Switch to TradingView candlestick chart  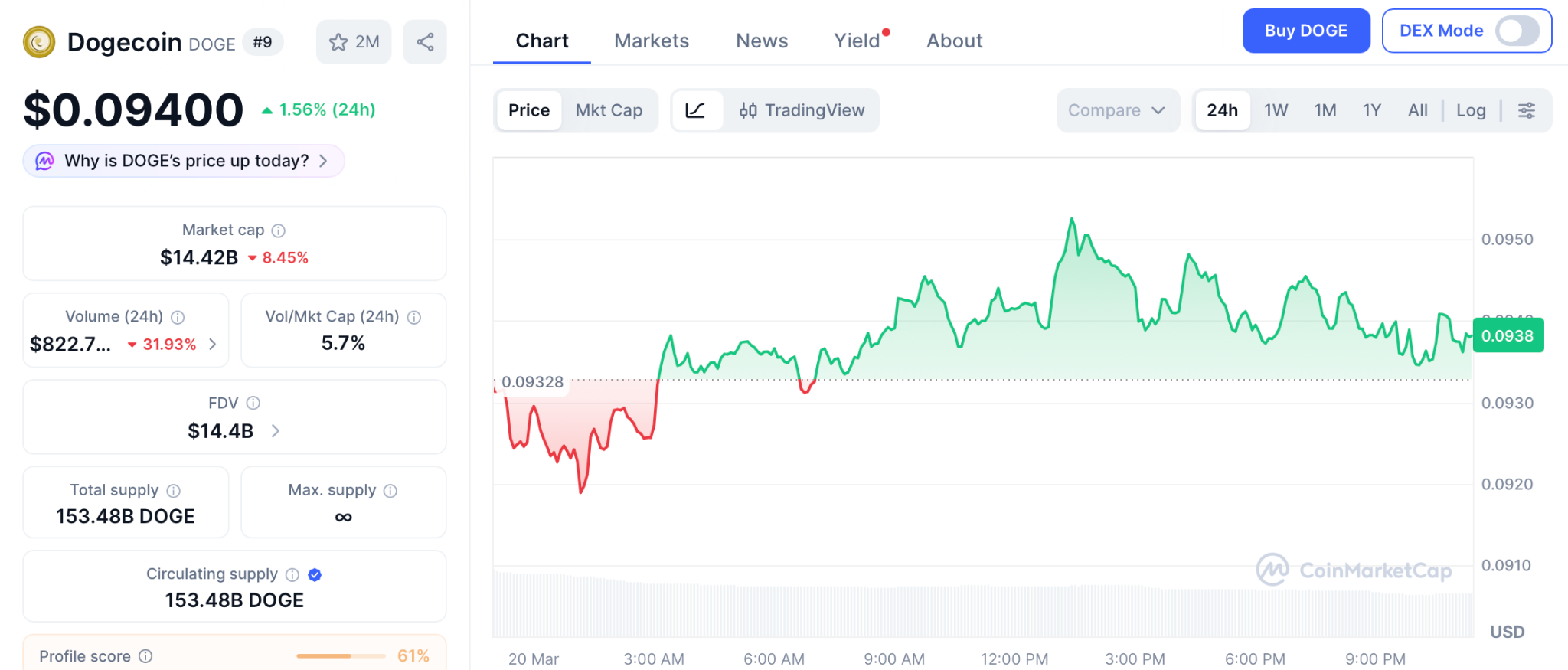click(x=802, y=110)
